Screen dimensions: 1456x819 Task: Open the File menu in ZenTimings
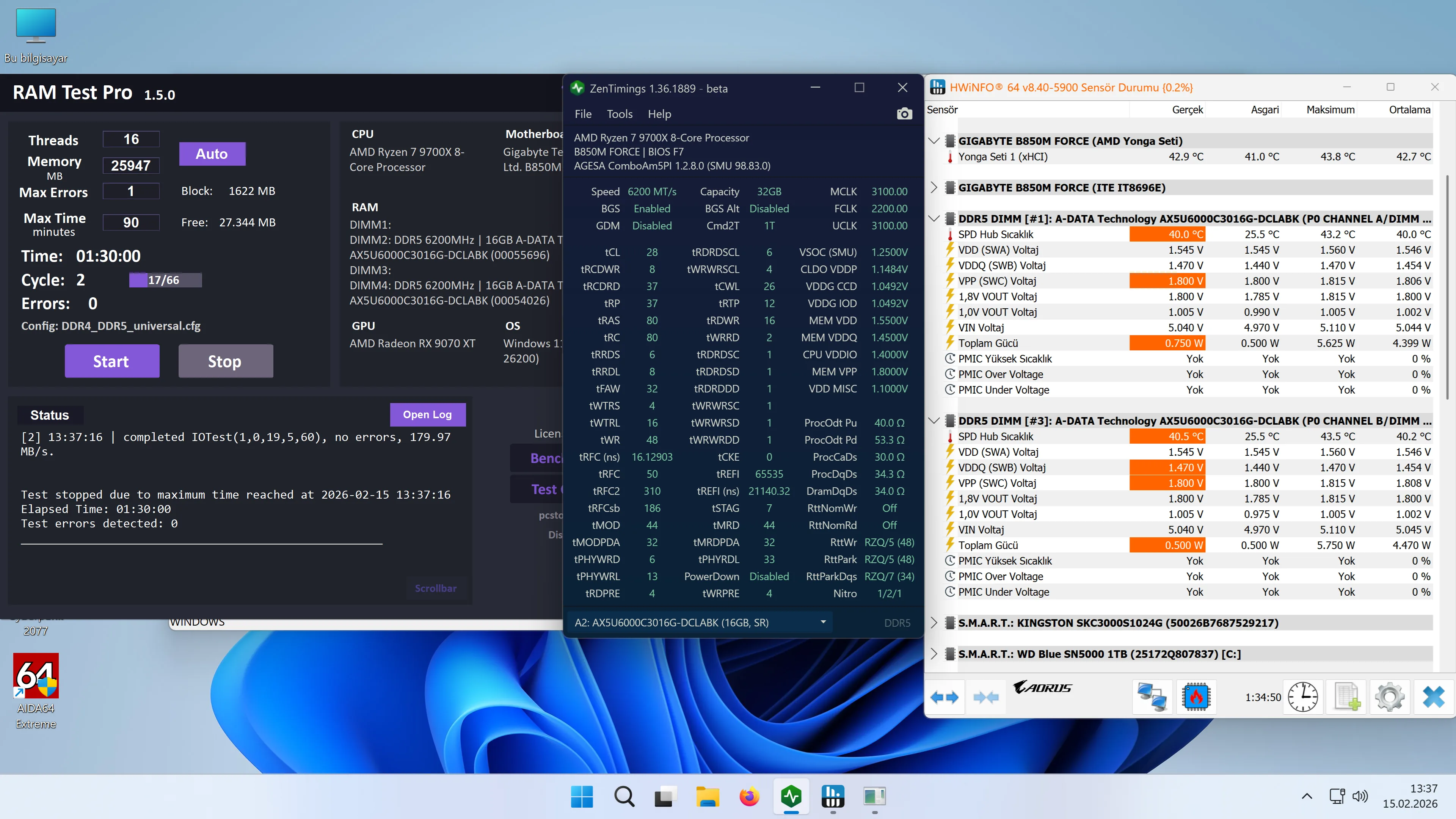[x=583, y=114]
